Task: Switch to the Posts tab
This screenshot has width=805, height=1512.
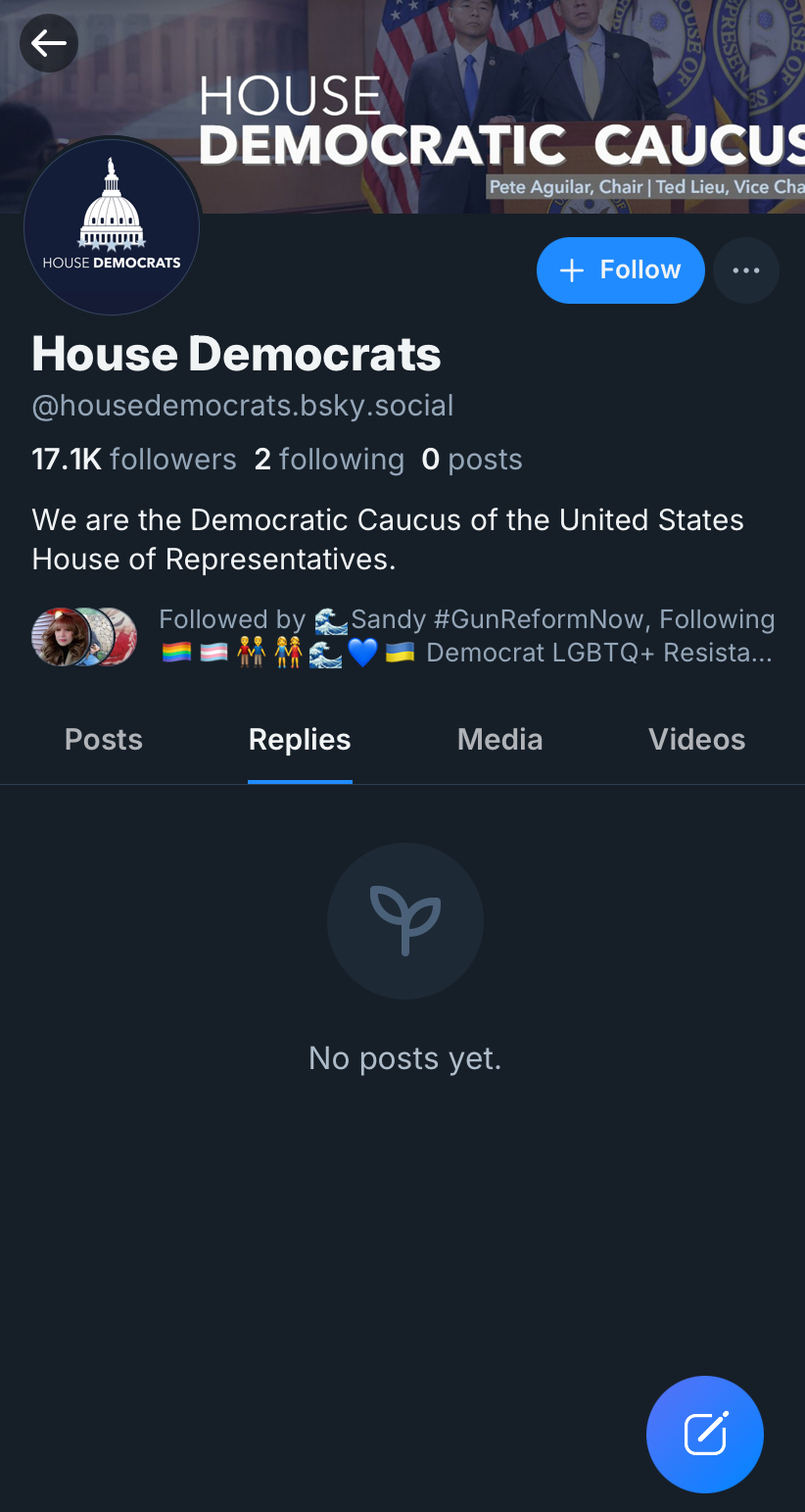Action: [104, 740]
